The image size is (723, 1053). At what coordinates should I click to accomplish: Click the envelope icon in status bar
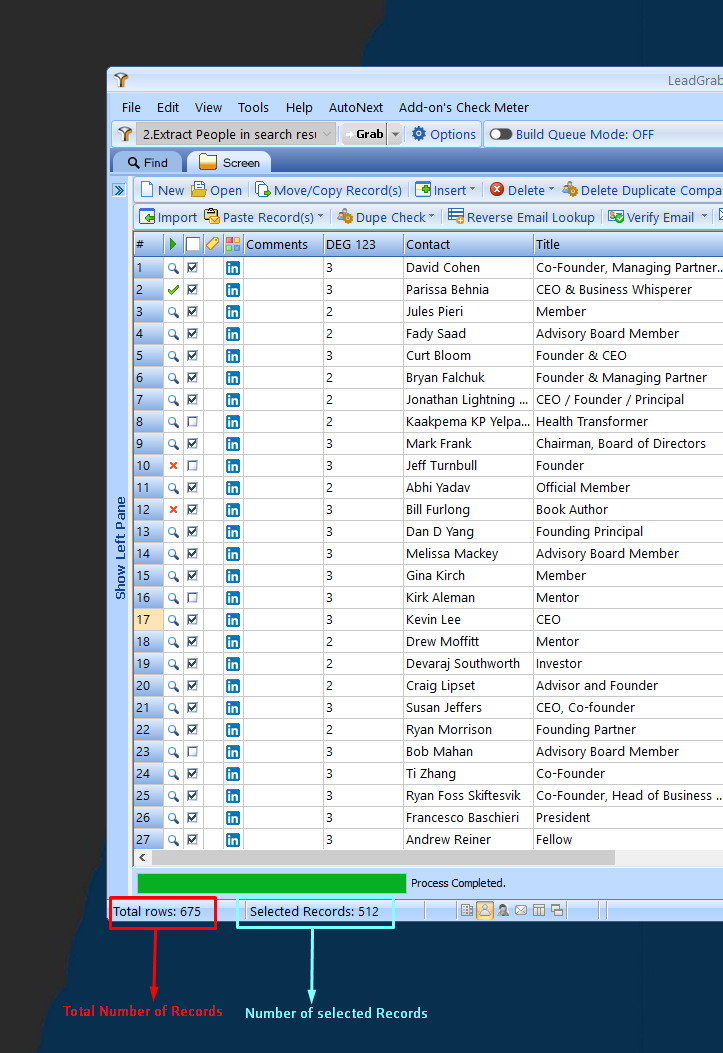(x=521, y=911)
